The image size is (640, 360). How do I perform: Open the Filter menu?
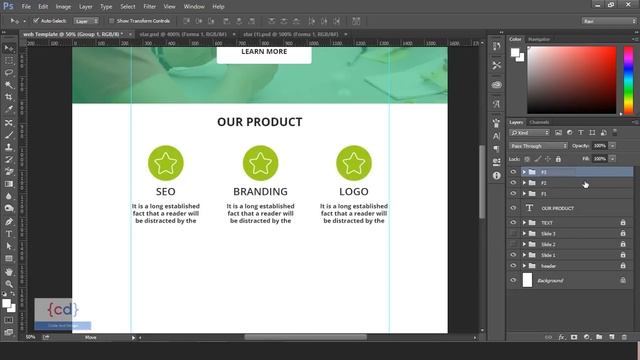[x=150, y=7]
